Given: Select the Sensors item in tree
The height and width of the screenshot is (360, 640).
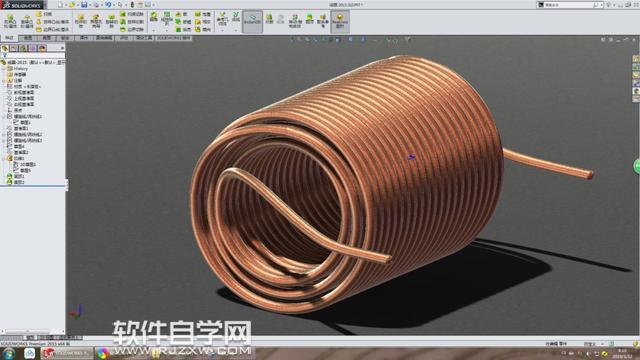Looking at the screenshot, I should [x=17, y=75].
